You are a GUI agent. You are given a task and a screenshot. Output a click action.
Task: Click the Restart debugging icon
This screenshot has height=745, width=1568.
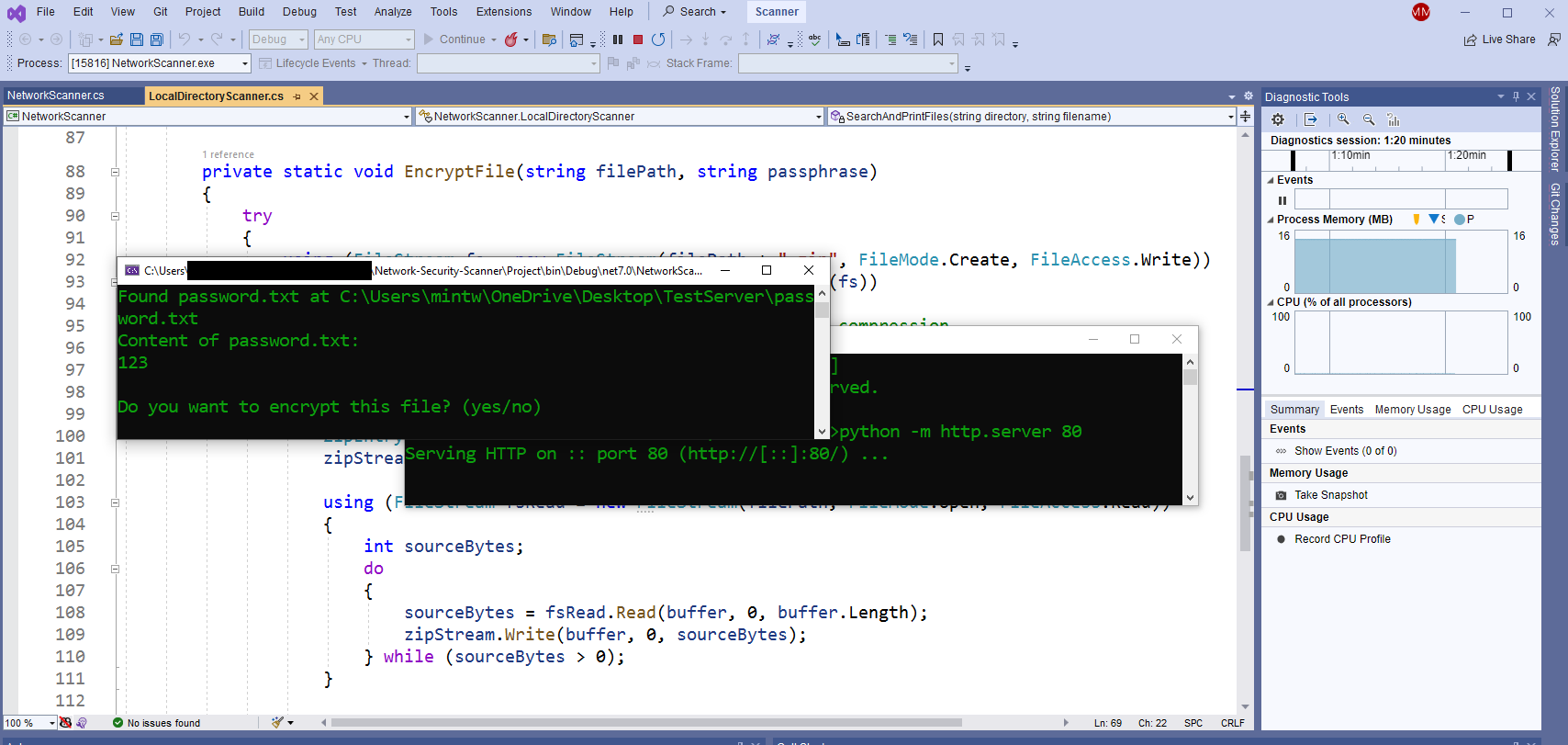coord(658,40)
